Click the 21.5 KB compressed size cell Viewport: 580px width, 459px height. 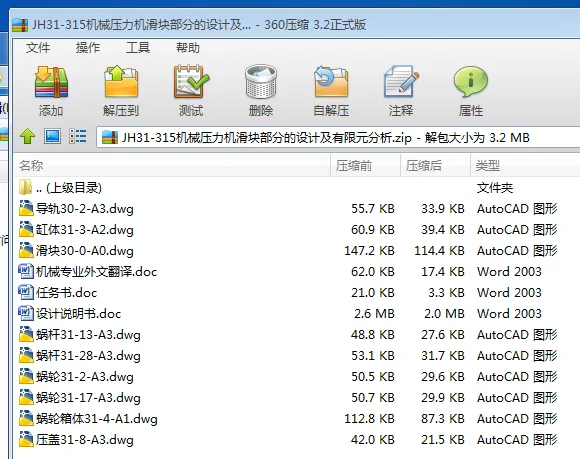[443, 440]
